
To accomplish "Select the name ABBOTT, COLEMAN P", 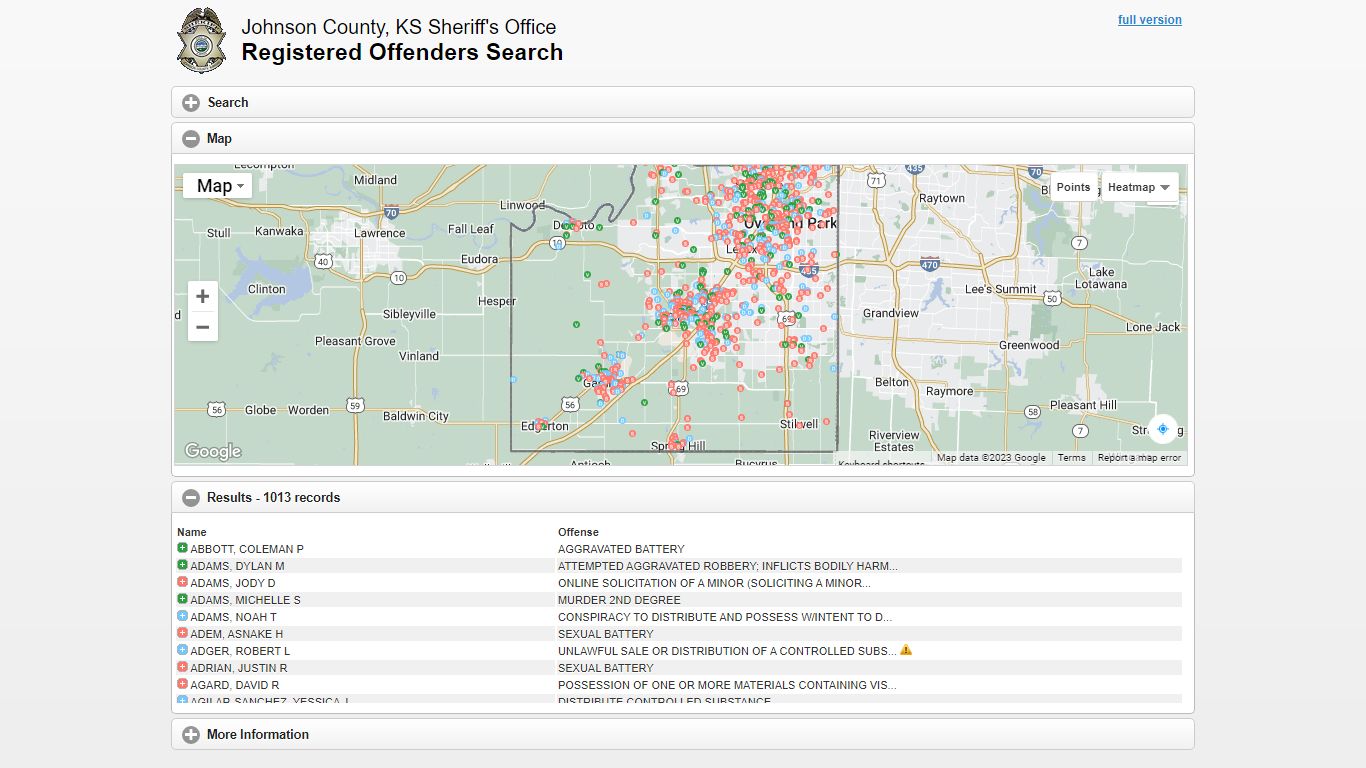I will click(247, 549).
